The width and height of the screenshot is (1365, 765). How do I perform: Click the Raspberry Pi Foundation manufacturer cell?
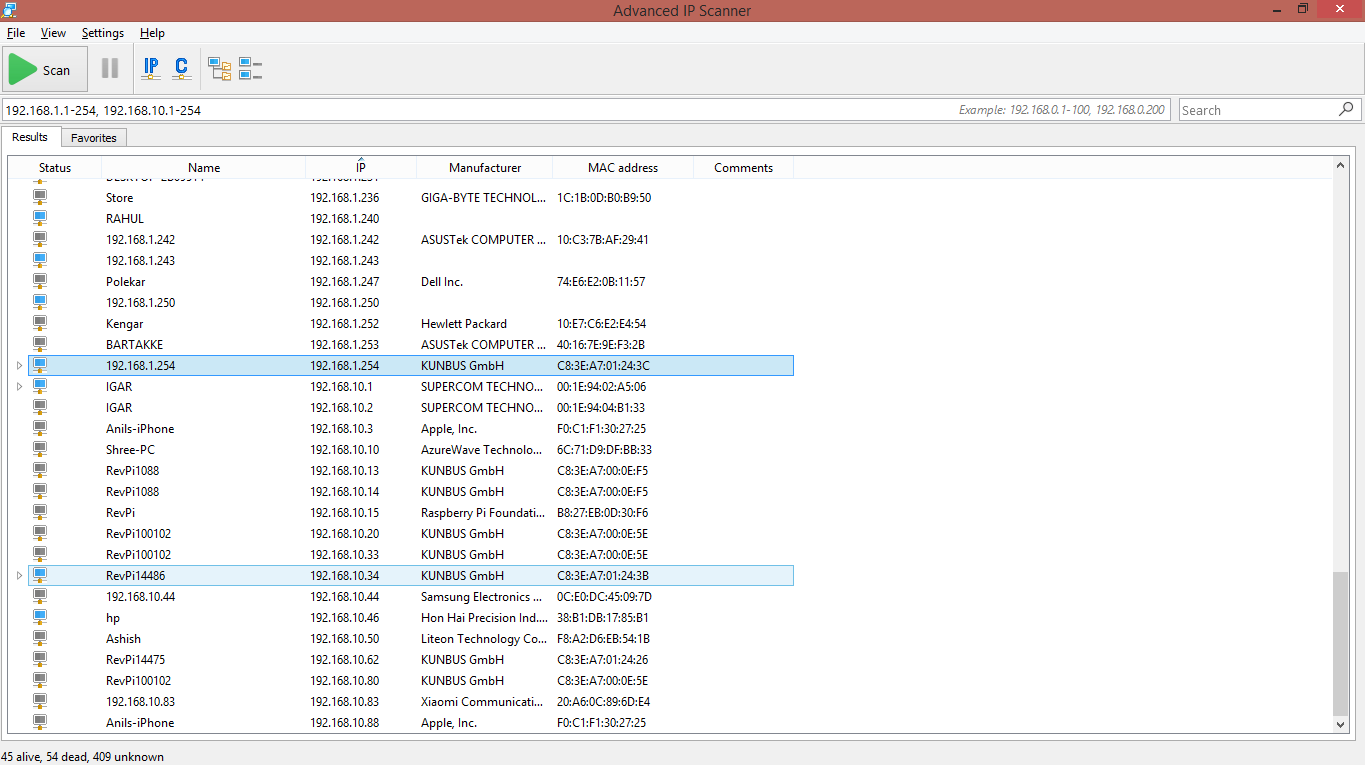(484, 513)
